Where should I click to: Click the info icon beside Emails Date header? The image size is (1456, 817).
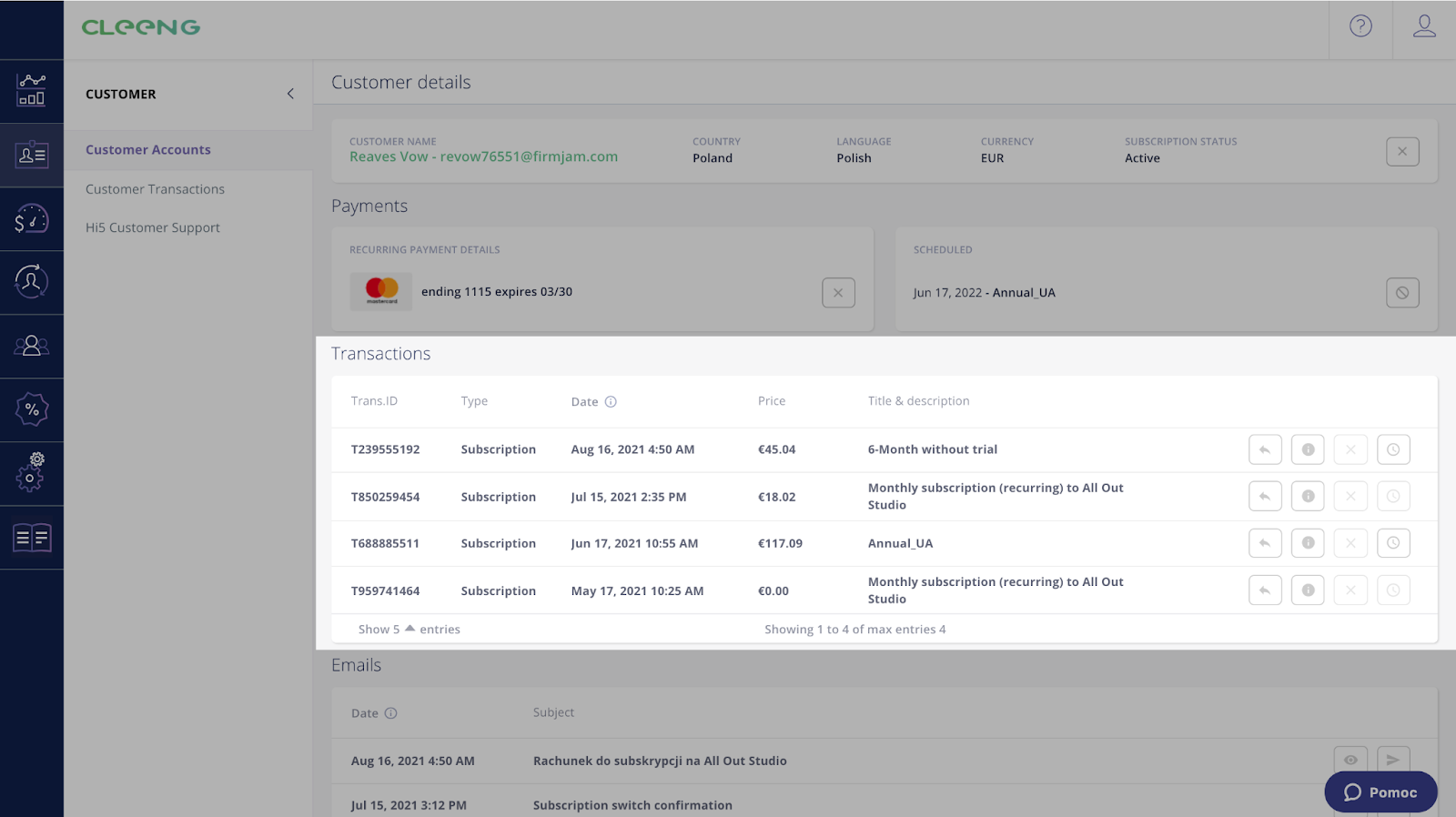pyautogui.click(x=390, y=713)
